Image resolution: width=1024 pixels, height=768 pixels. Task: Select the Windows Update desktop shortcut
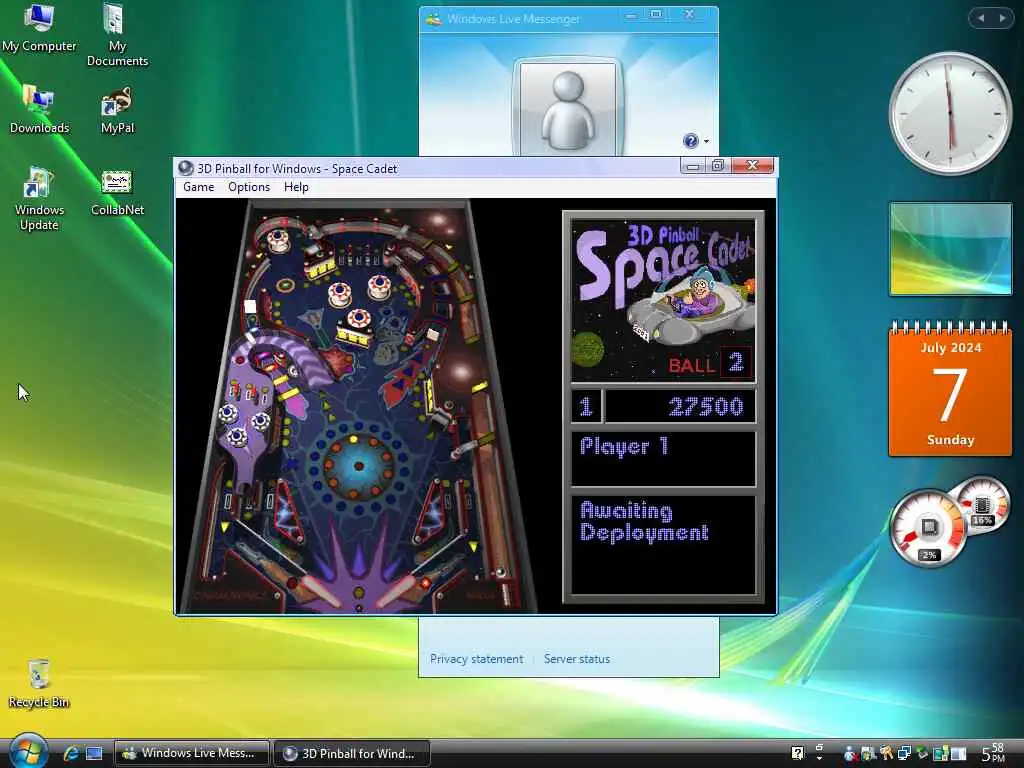(39, 199)
